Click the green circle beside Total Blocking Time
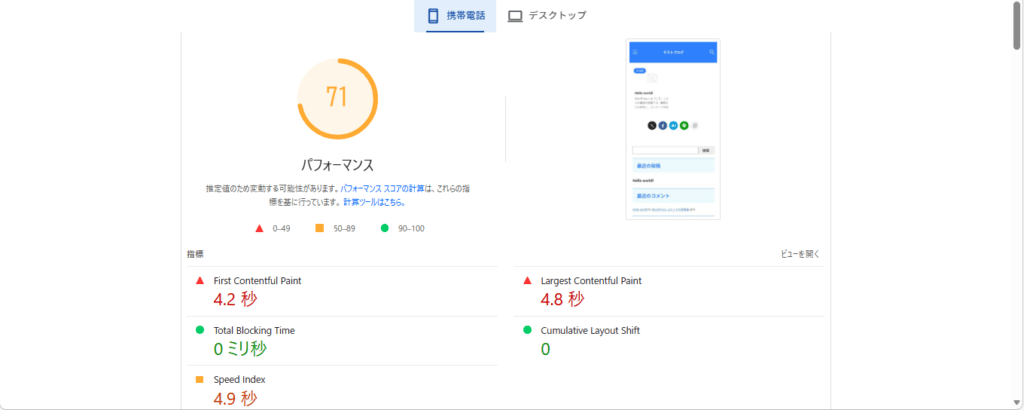1024x410 pixels. (200, 330)
